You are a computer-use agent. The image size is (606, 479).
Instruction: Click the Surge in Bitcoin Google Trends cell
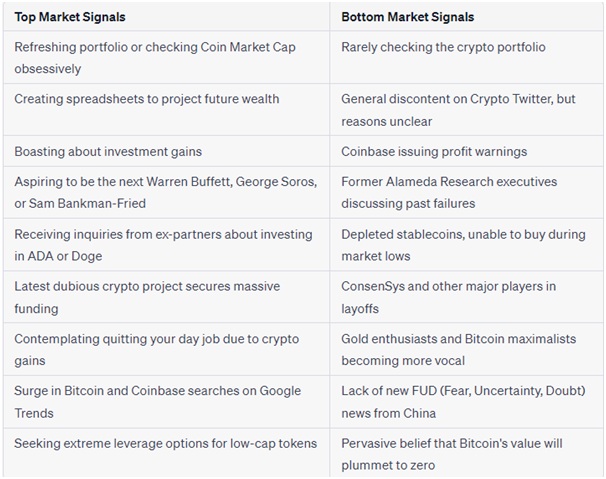click(166, 402)
